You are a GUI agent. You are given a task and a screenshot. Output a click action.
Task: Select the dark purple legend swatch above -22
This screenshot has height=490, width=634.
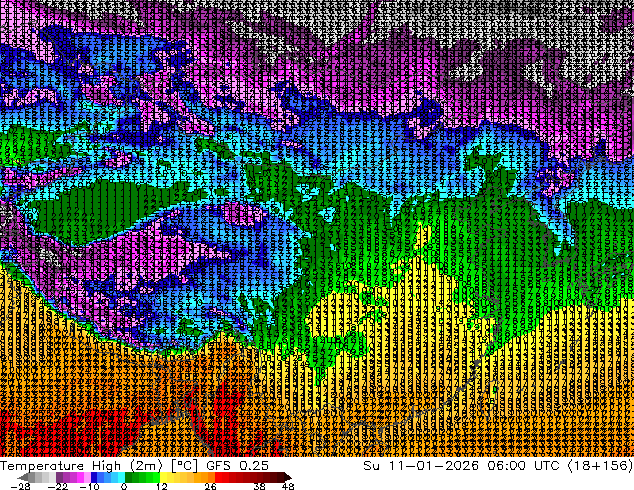point(59,477)
